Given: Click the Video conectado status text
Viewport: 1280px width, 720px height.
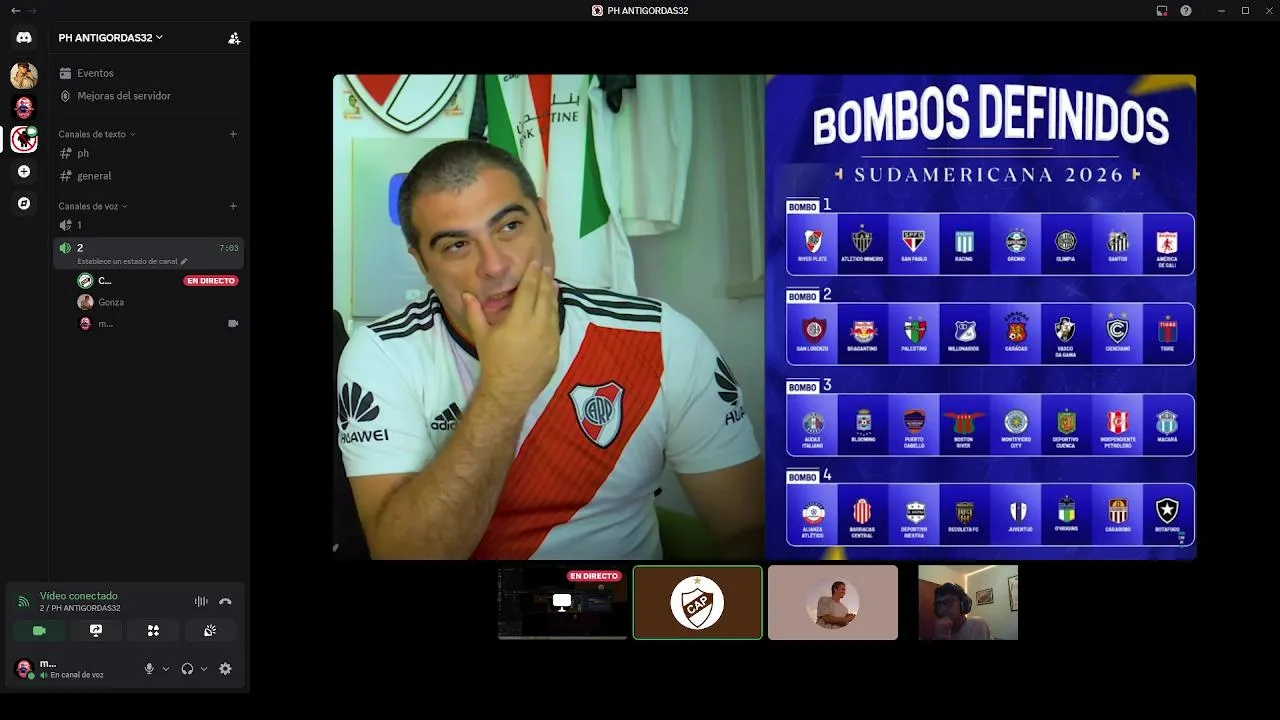Looking at the screenshot, I should click(79, 596).
